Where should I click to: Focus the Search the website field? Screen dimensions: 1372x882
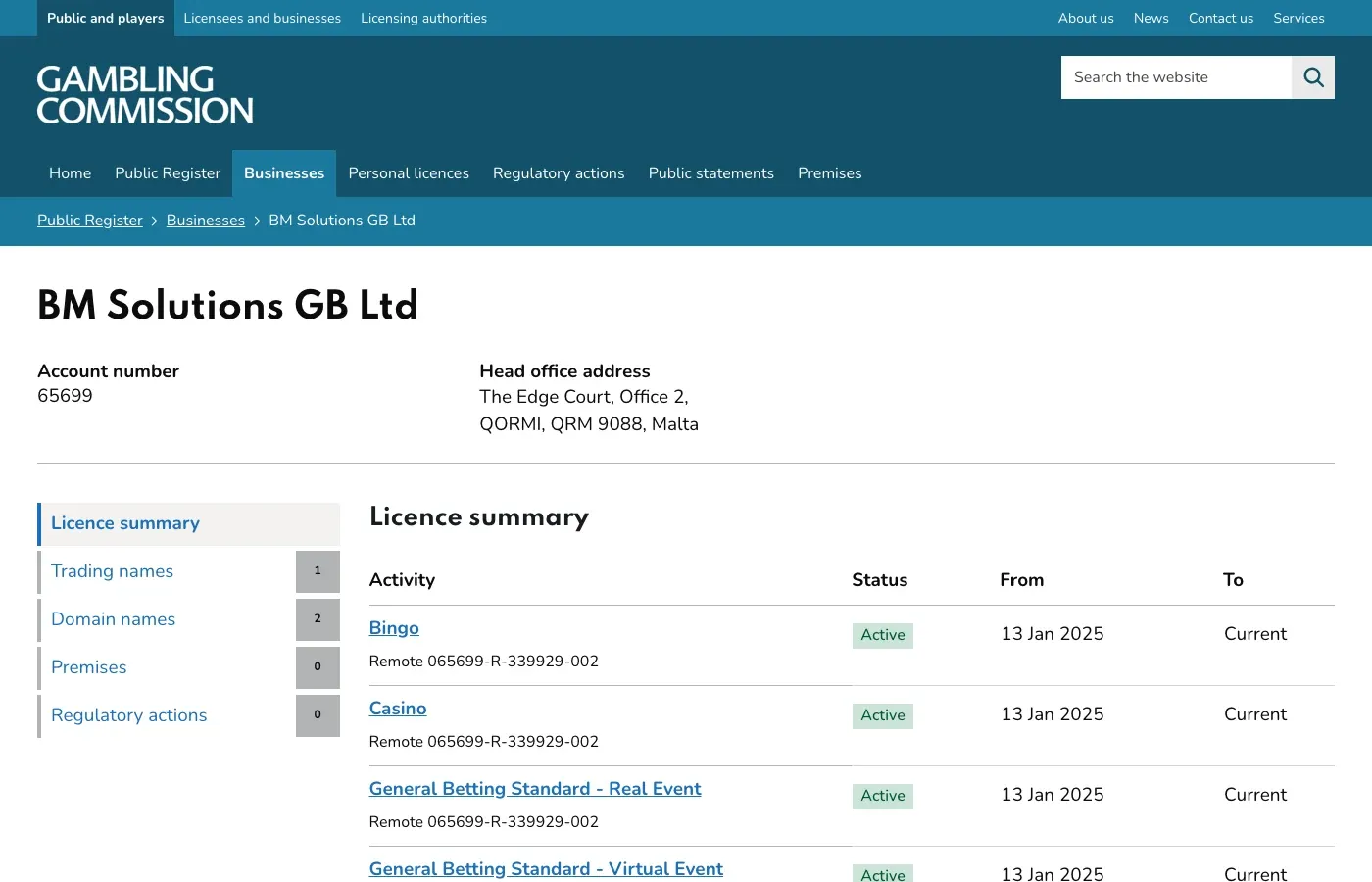pos(1176,77)
